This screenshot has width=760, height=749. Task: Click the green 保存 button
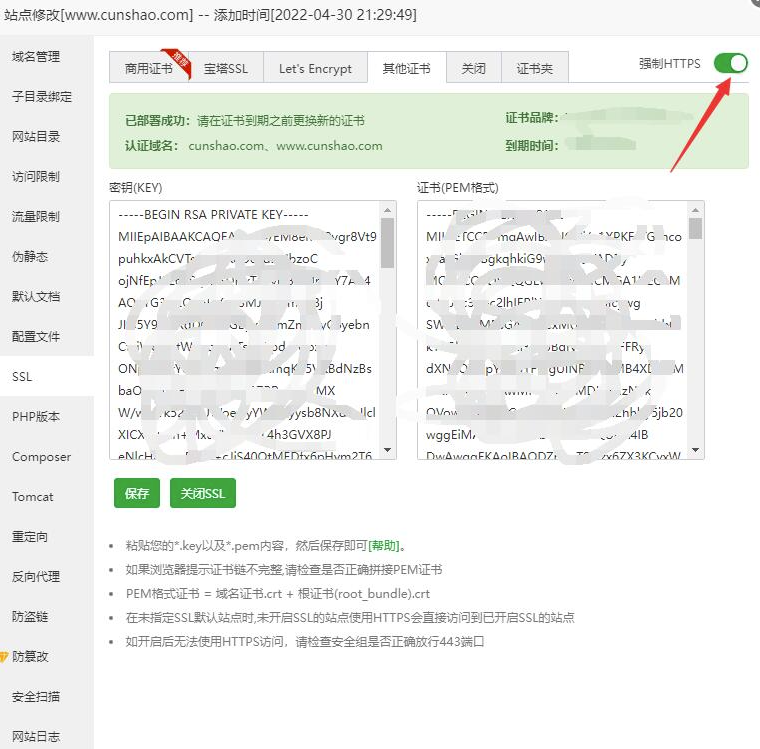pos(137,493)
